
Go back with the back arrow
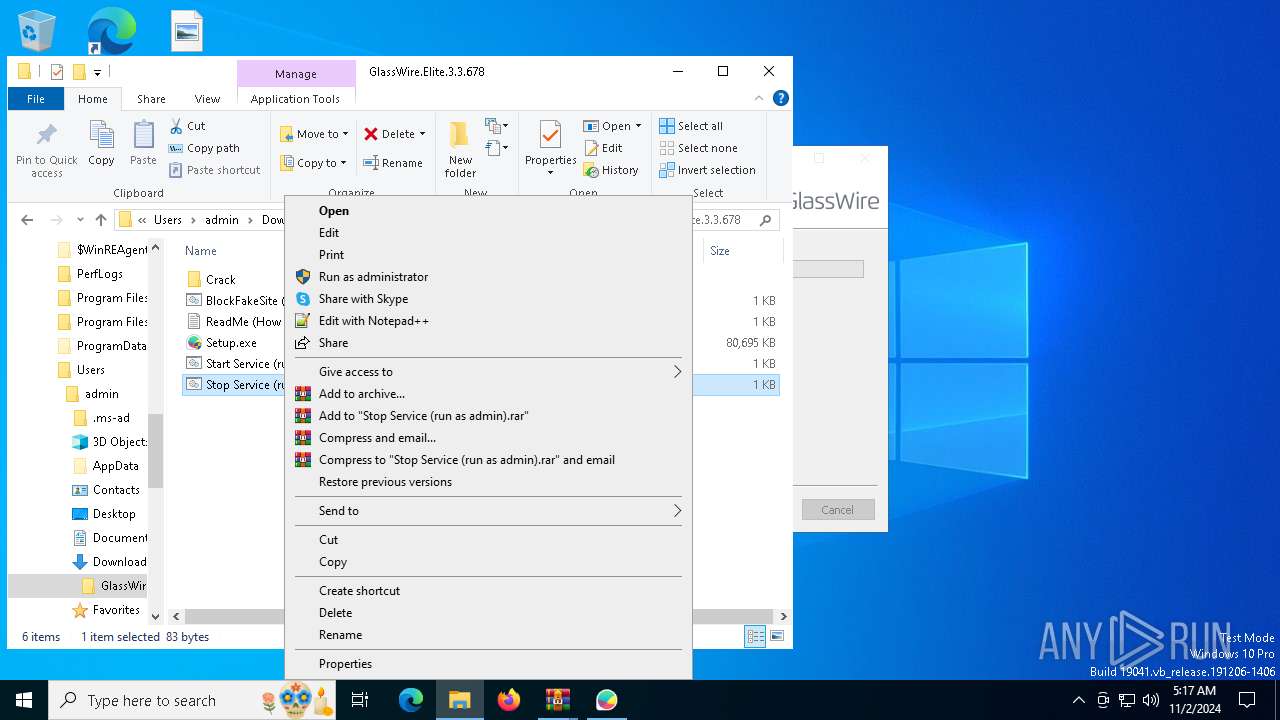tap(27, 220)
